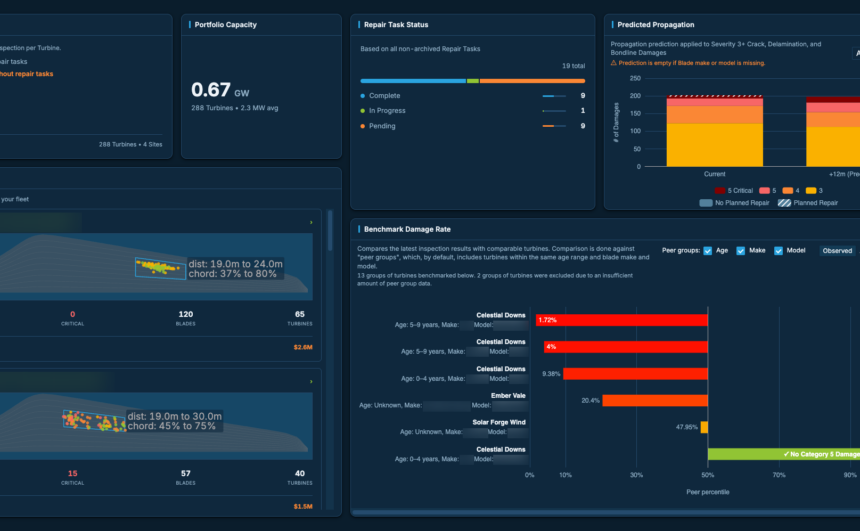Screen dimensions: 860x531
Task: Click the warning triangle icon in Predicted Propagation
Action: (614, 63)
